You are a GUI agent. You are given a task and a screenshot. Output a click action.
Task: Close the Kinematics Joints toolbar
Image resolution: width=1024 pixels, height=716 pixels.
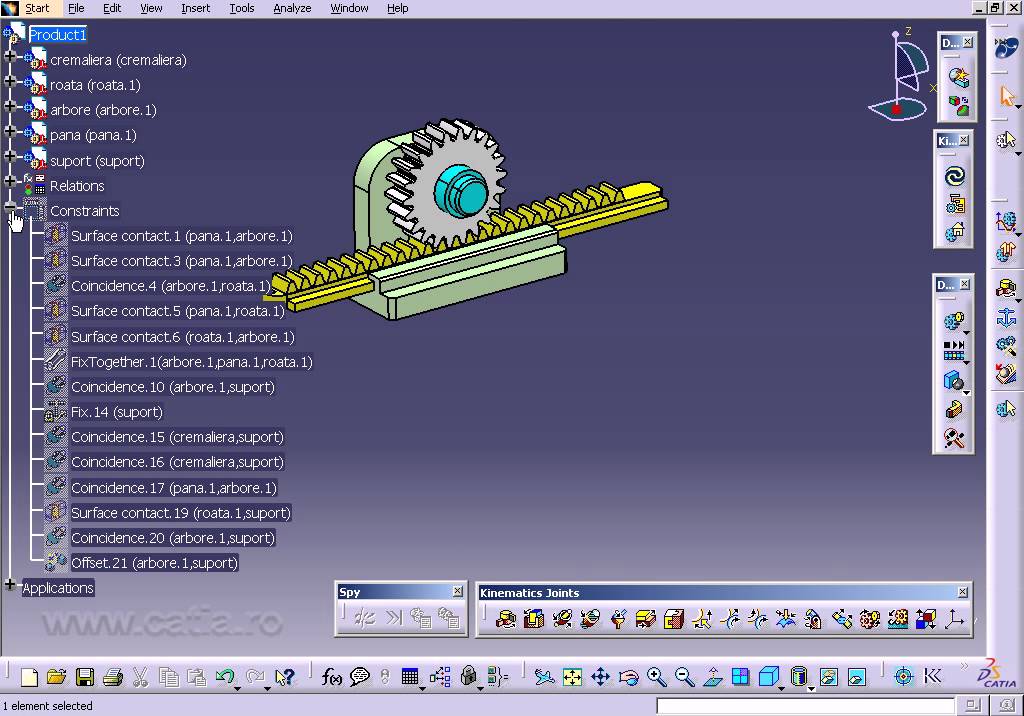tap(963, 592)
